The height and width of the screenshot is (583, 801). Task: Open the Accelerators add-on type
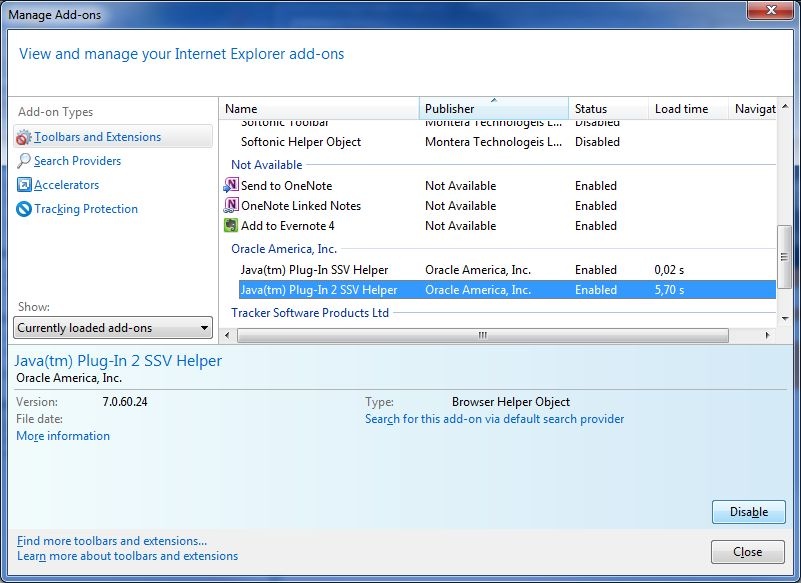(x=66, y=185)
